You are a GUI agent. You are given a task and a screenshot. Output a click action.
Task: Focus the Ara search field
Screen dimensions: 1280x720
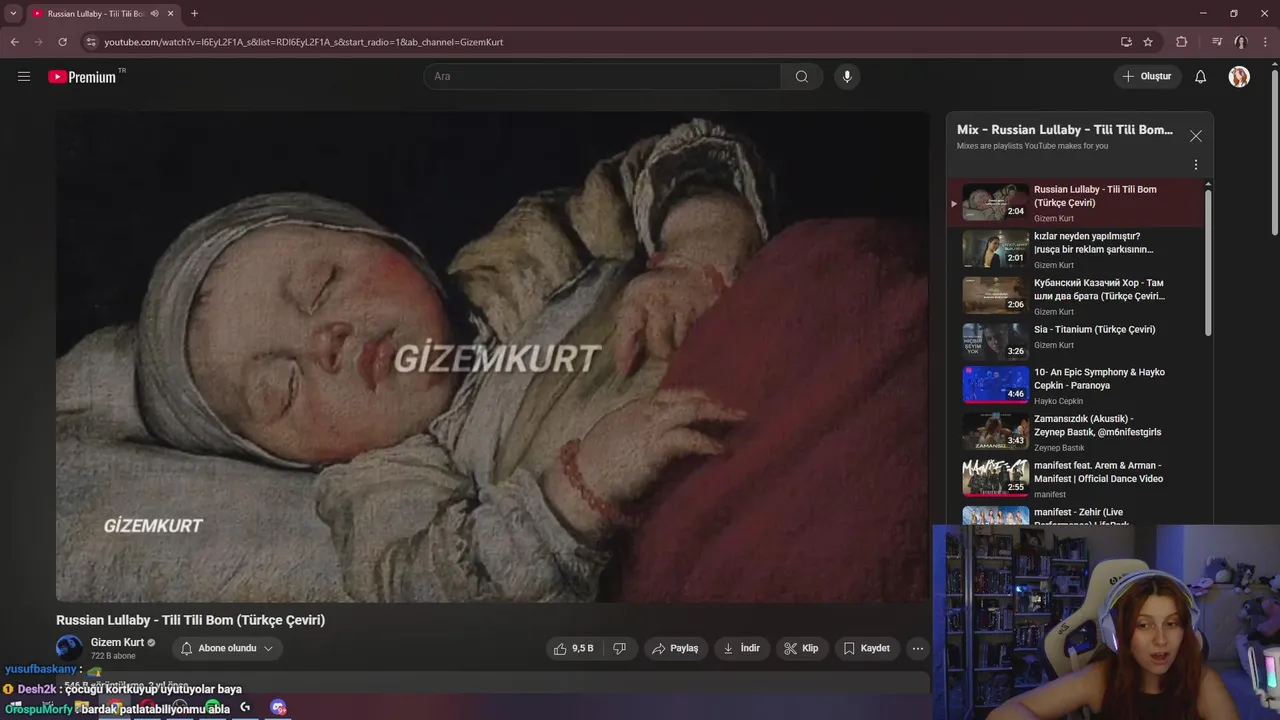click(x=602, y=76)
